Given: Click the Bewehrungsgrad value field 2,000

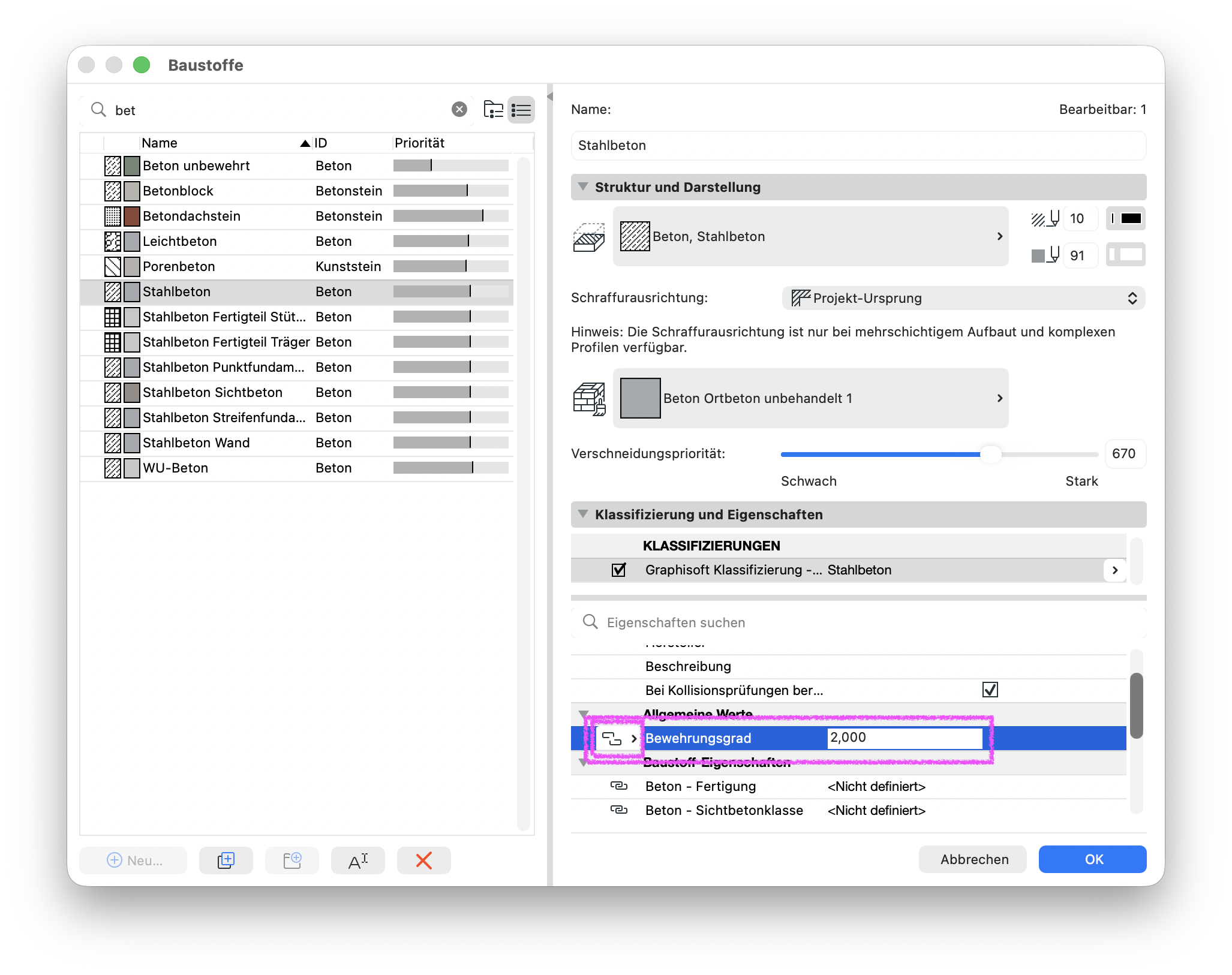Looking at the screenshot, I should pos(905,738).
